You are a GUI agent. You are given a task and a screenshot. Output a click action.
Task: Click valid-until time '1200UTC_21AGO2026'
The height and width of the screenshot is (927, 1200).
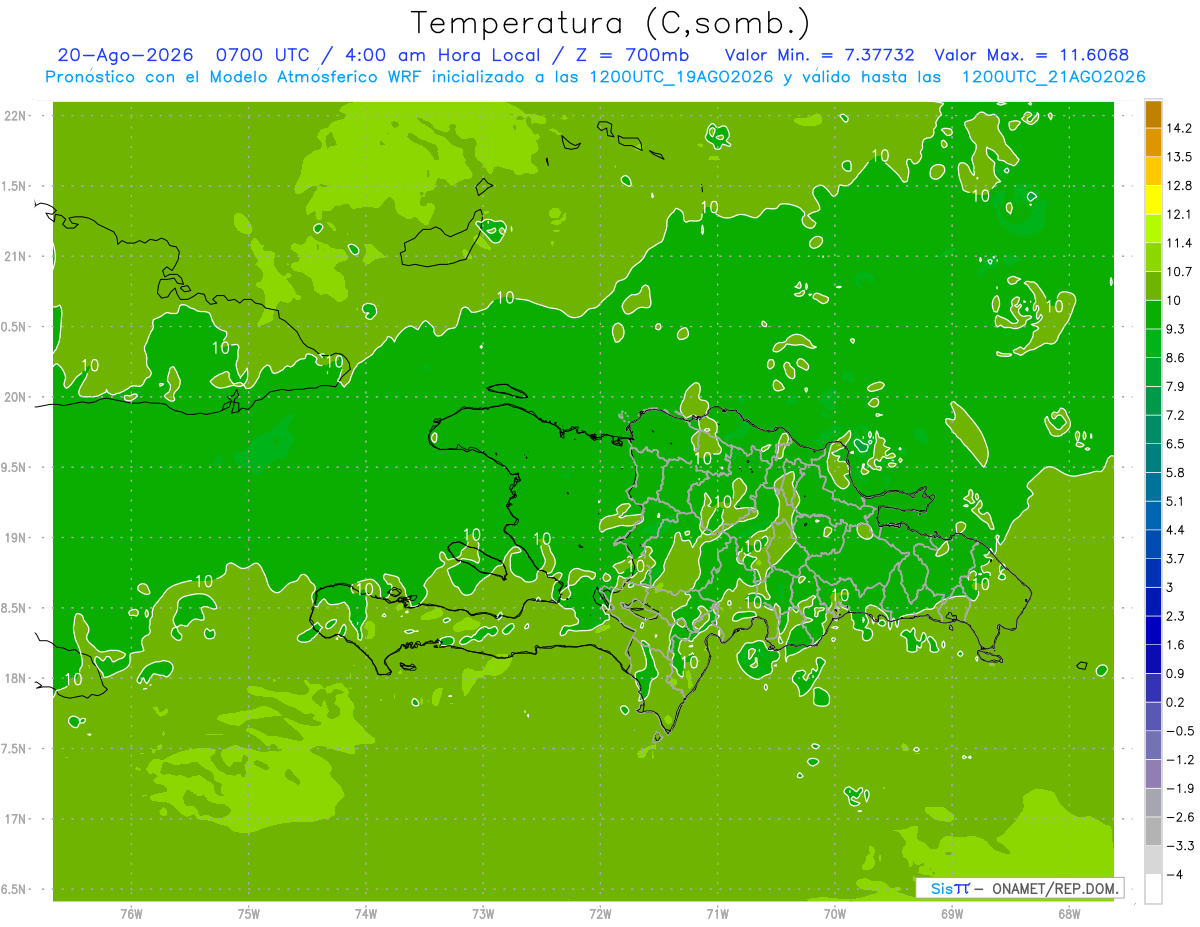coord(1053,77)
